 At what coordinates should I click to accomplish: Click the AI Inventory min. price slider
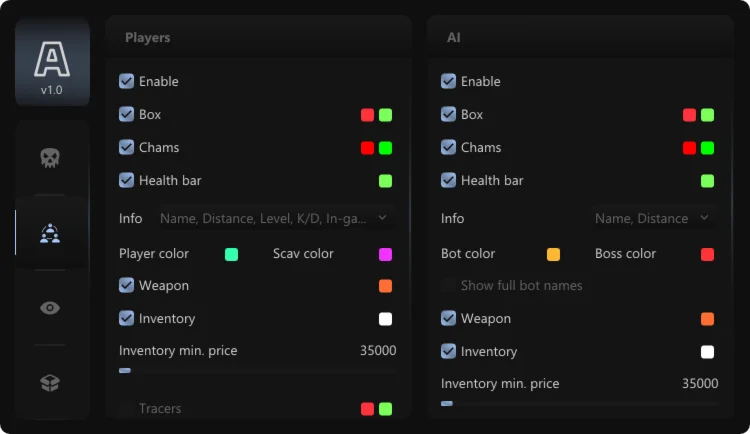click(x=579, y=403)
